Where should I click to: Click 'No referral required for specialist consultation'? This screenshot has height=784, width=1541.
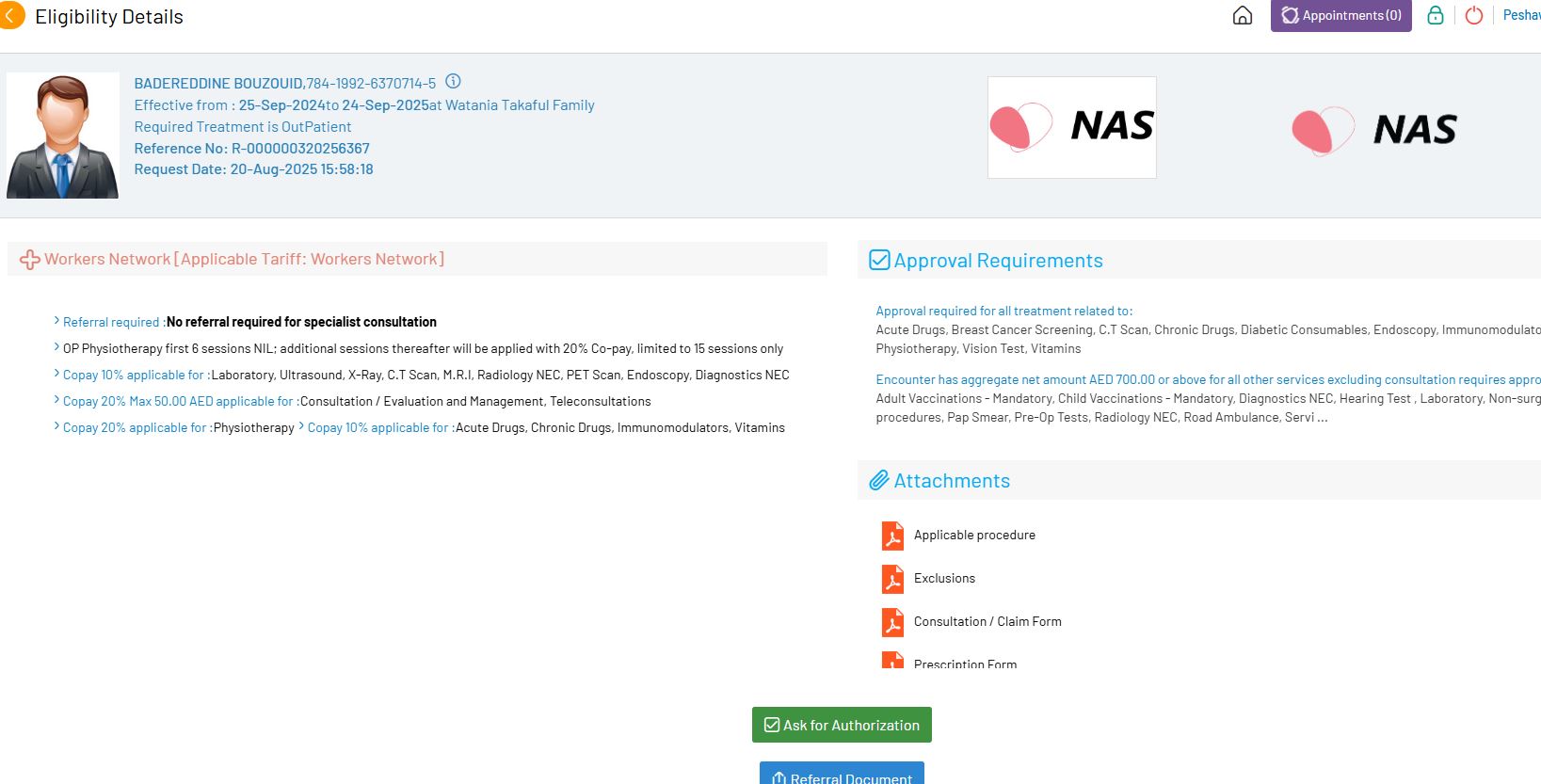point(301,322)
